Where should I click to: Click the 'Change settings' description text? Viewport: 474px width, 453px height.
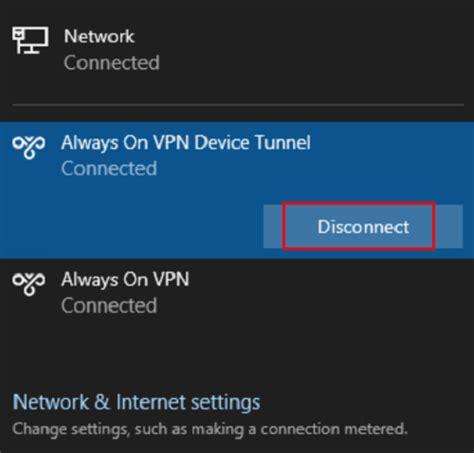click(x=210, y=429)
